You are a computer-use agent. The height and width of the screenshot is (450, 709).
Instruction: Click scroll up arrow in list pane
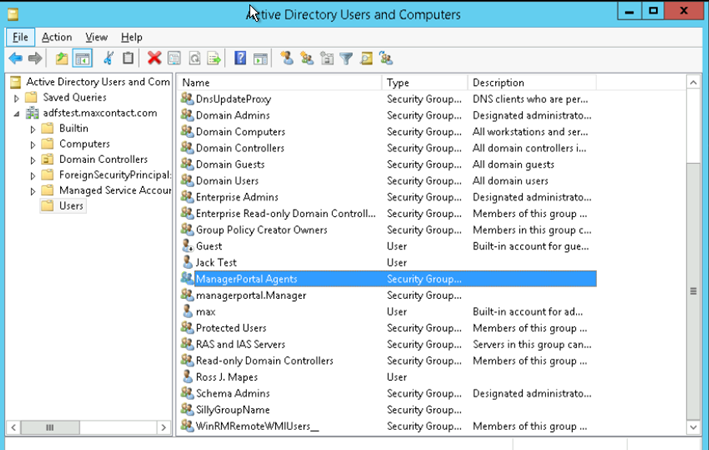coord(693,82)
